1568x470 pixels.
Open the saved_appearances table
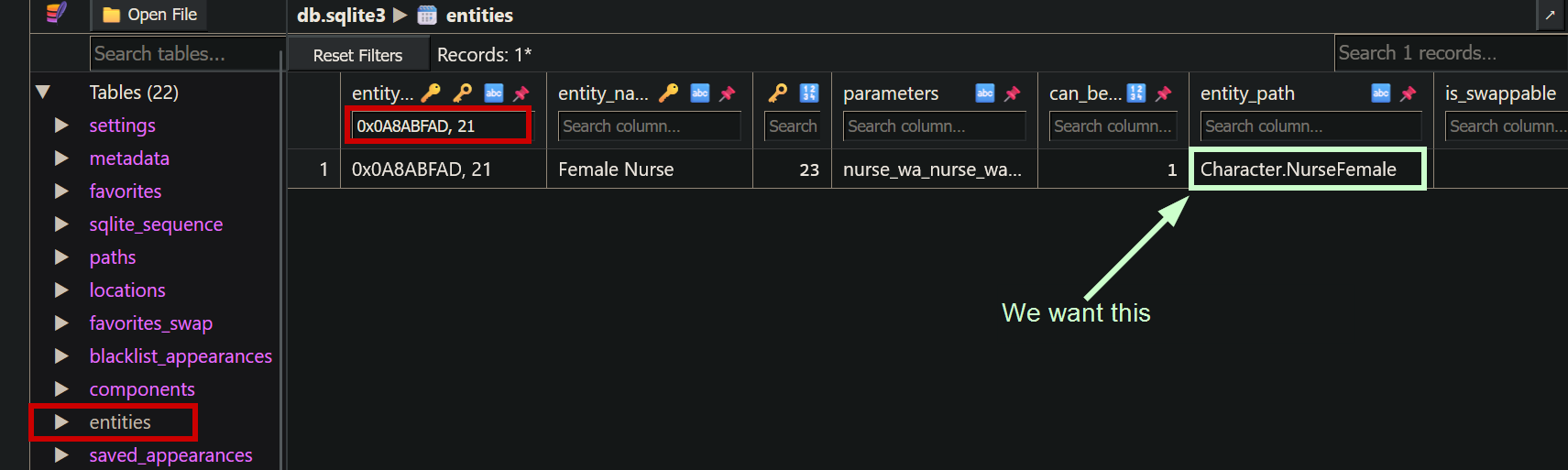(x=170, y=455)
